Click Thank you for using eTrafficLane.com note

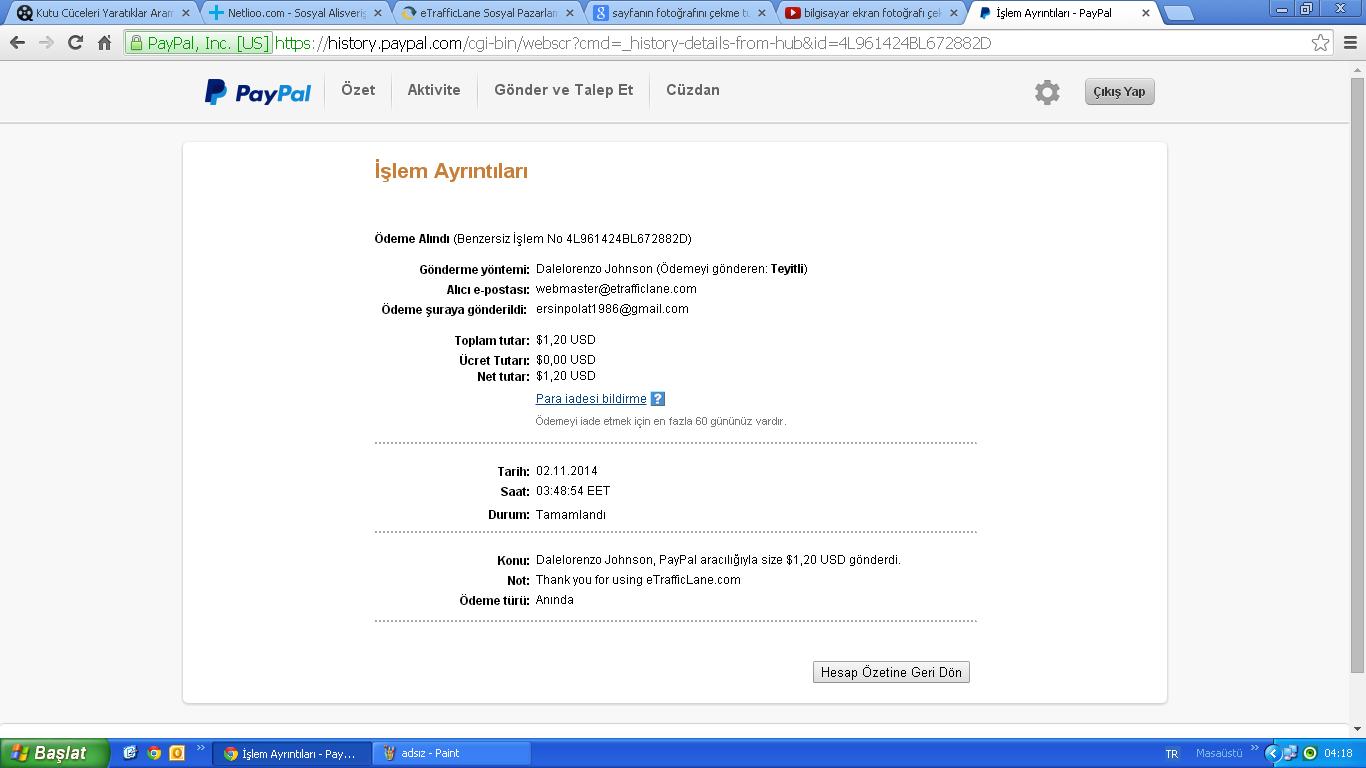pos(638,580)
